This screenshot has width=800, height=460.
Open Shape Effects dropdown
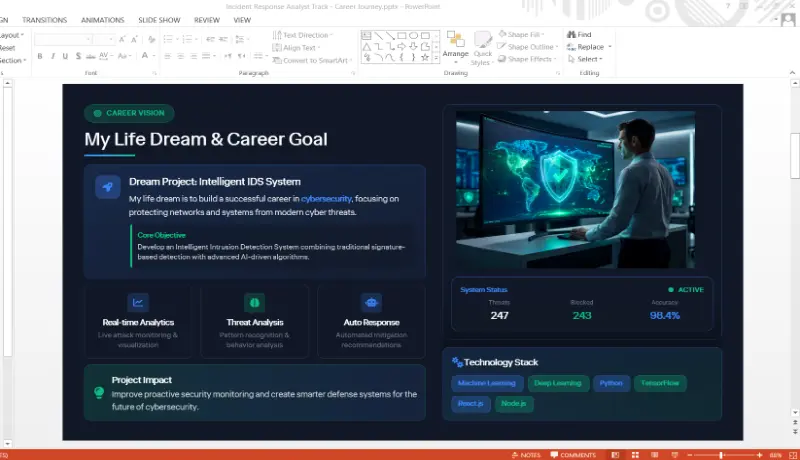click(527, 59)
